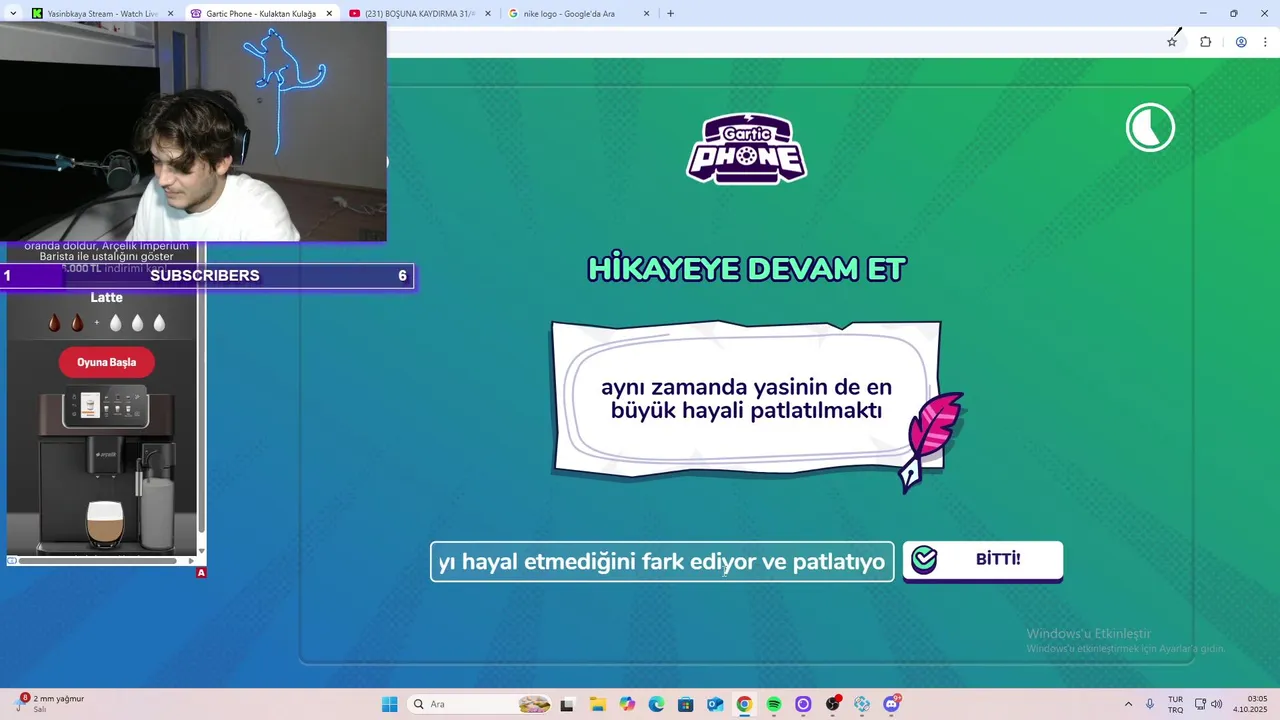The image size is (1280, 720).
Task: Open a new browser tab
Action: click(670, 14)
